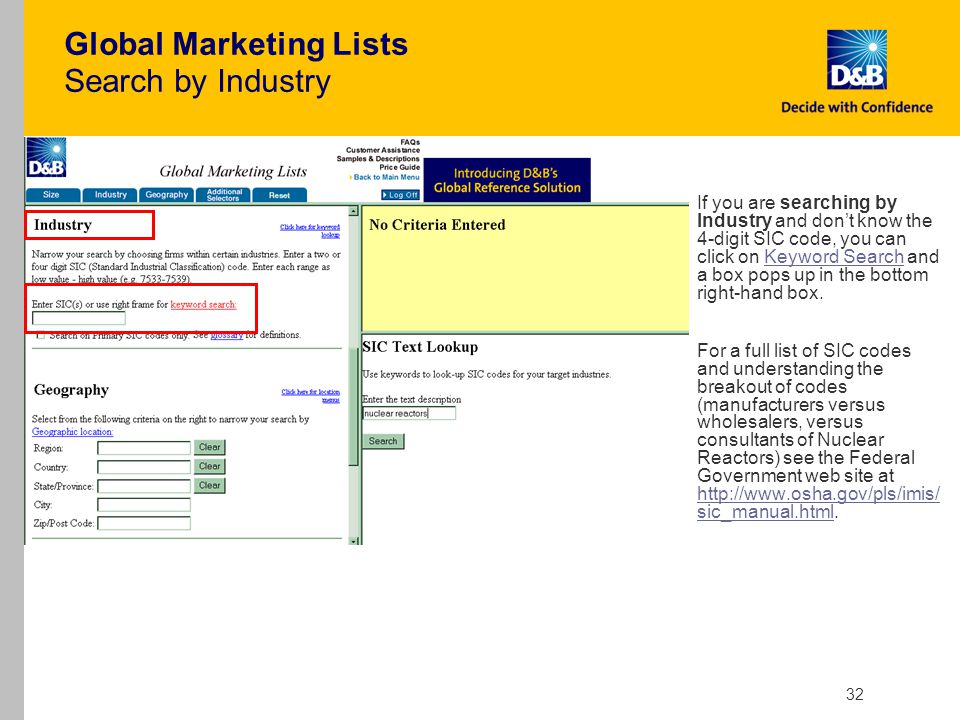Open the Geography tab
The height and width of the screenshot is (720, 960).
[x=167, y=195]
